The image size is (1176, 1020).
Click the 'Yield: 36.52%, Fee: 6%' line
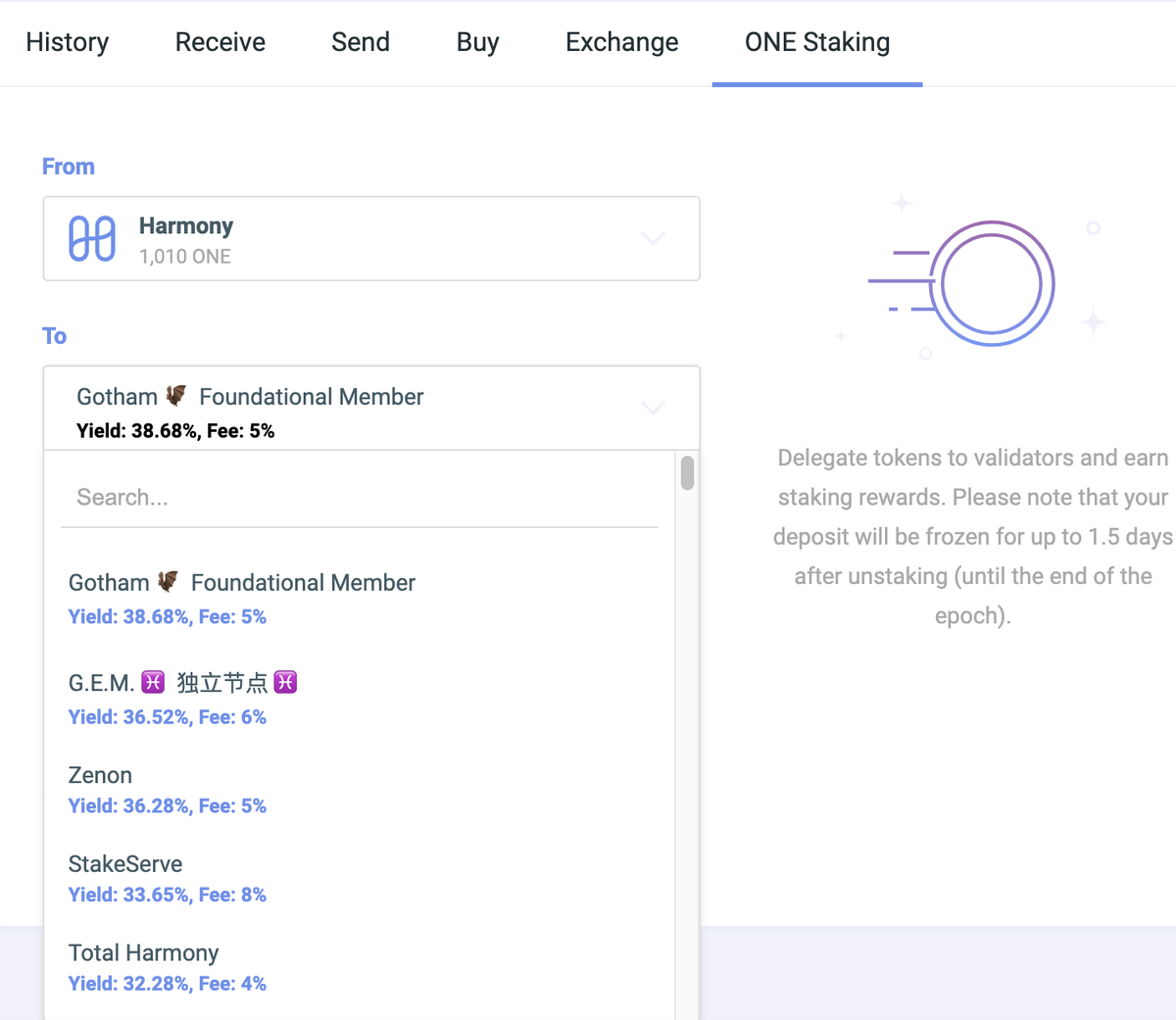click(x=168, y=717)
